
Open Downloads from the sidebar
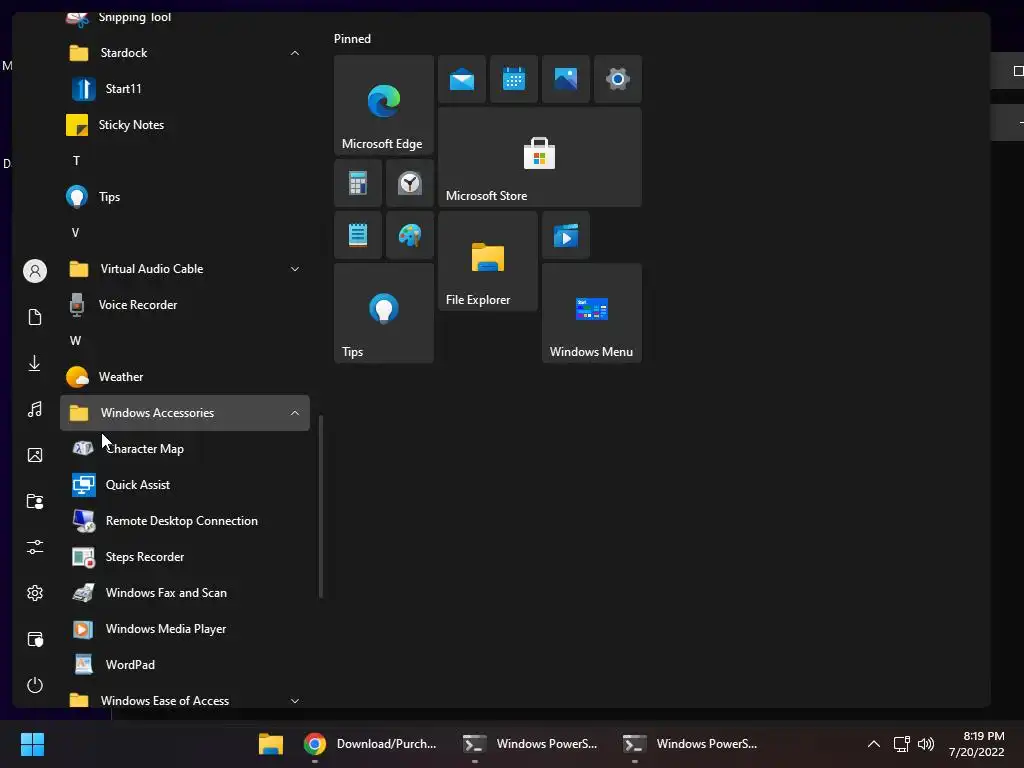coord(35,363)
